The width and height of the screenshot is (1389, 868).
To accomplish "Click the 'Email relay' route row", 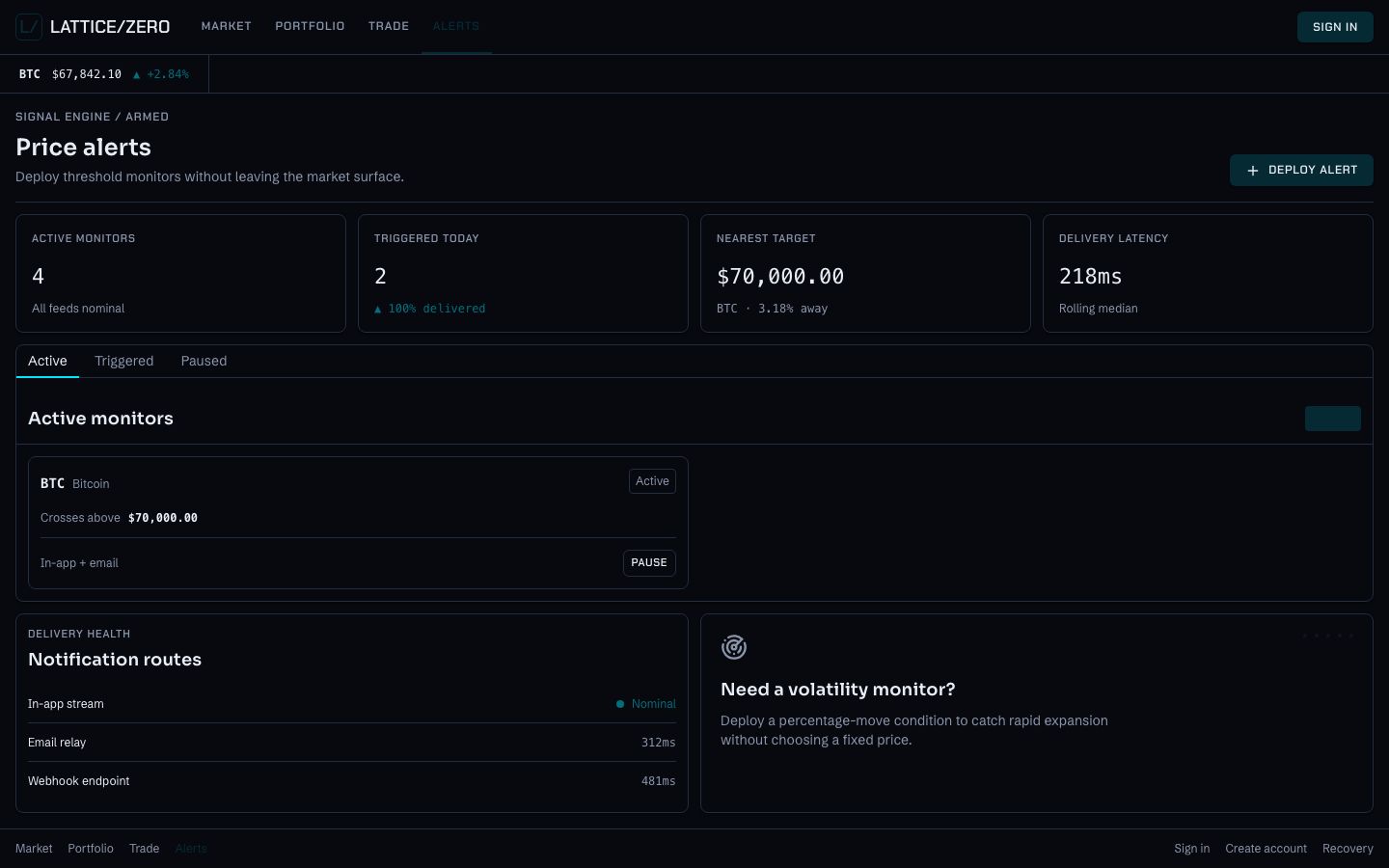I will point(352,743).
